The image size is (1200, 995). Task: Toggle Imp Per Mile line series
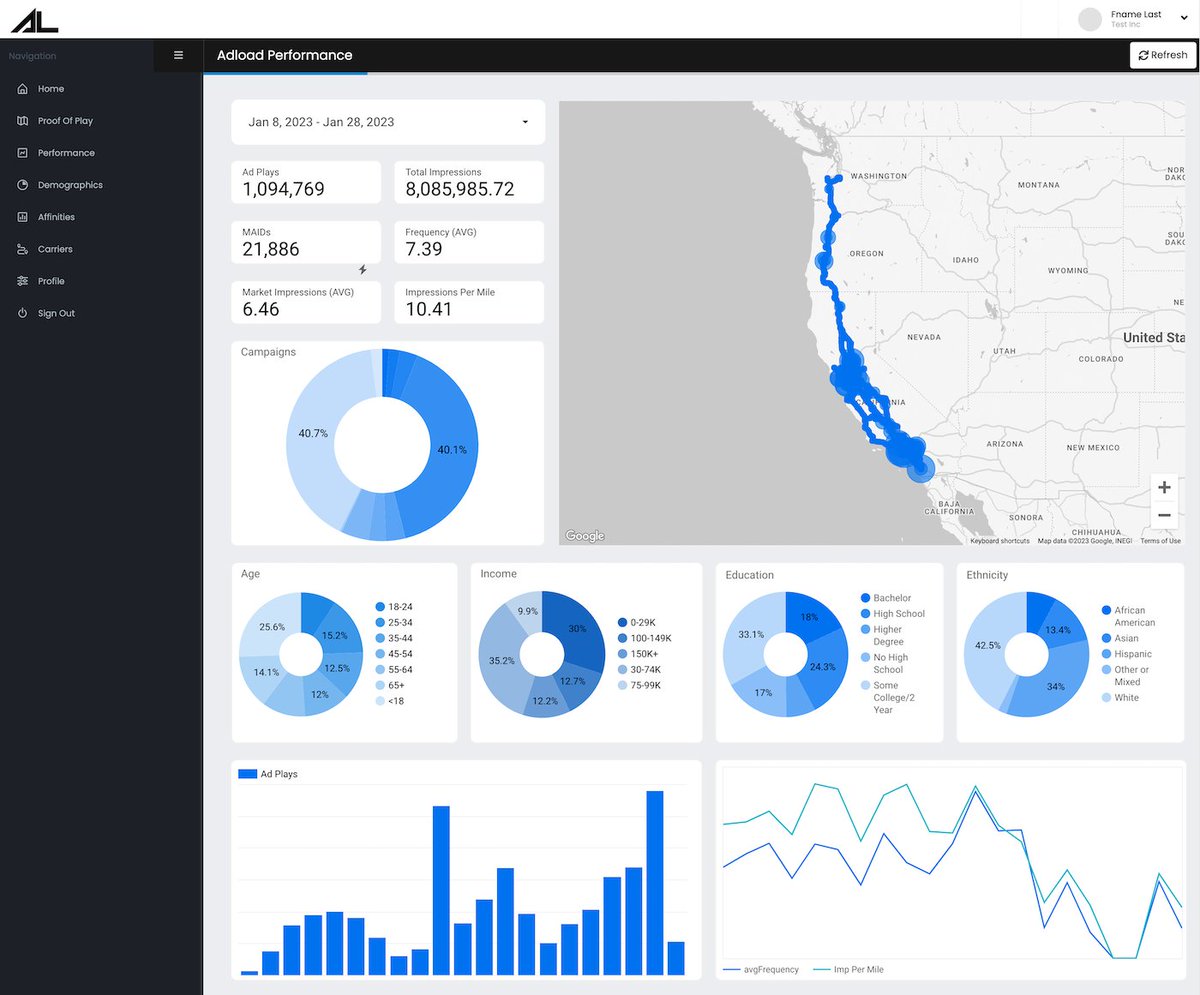click(848, 970)
